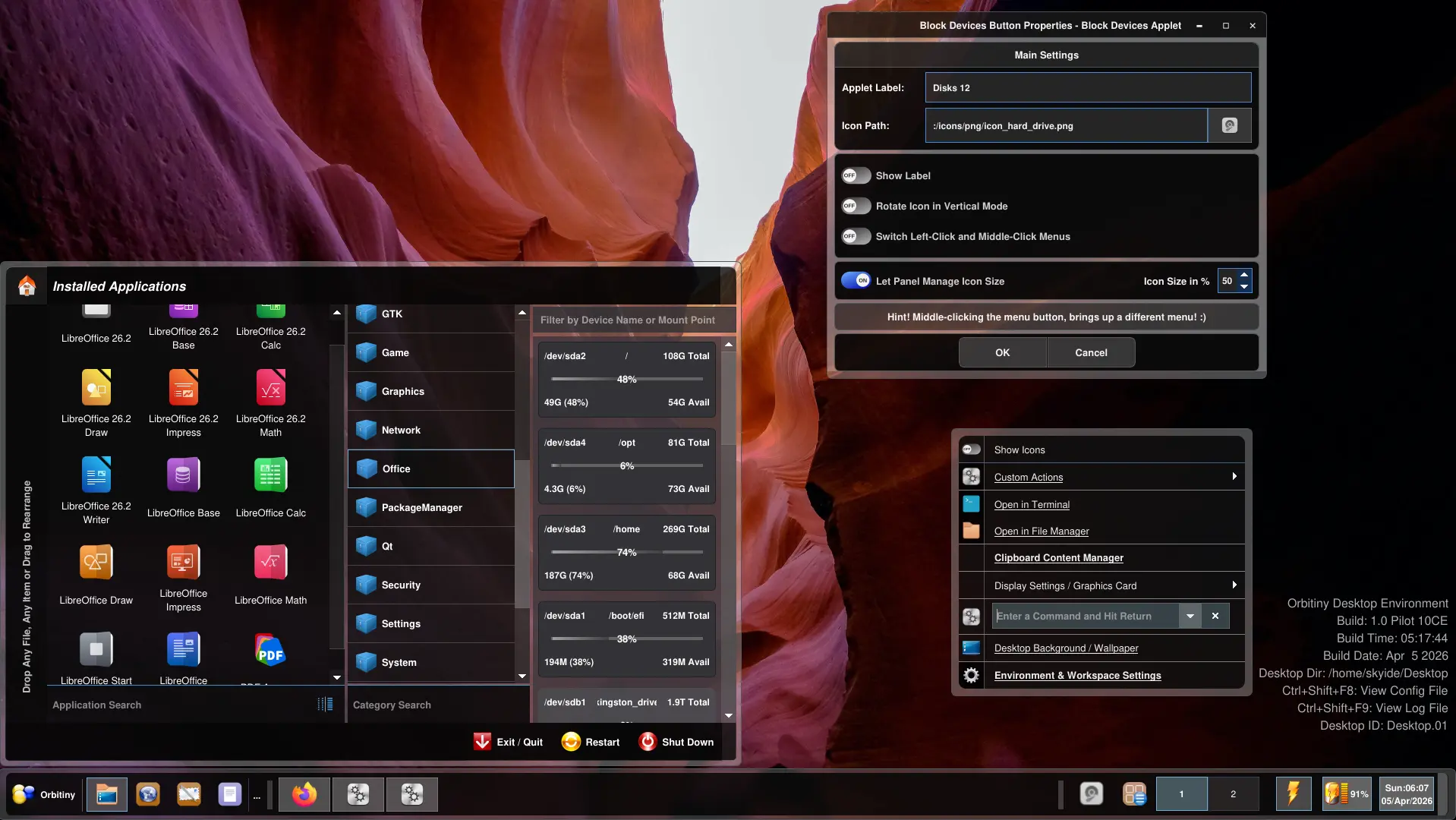Click the home icon in Installed Applications

[27, 286]
